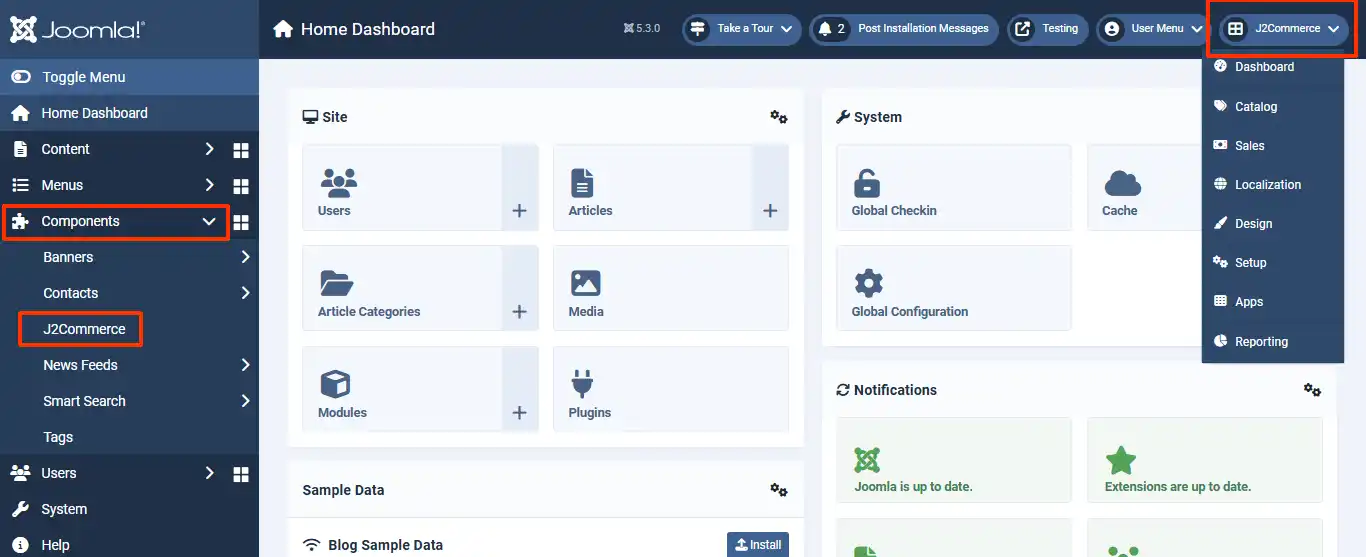Image resolution: width=1366 pixels, height=557 pixels.
Task: Open the Cache cloud icon
Action: [x=1123, y=183]
